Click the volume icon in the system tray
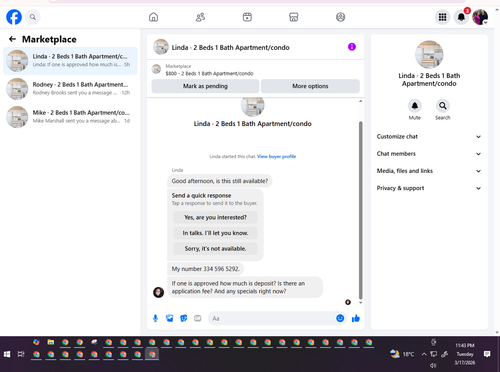The height and width of the screenshot is (372, 500). 433,366
